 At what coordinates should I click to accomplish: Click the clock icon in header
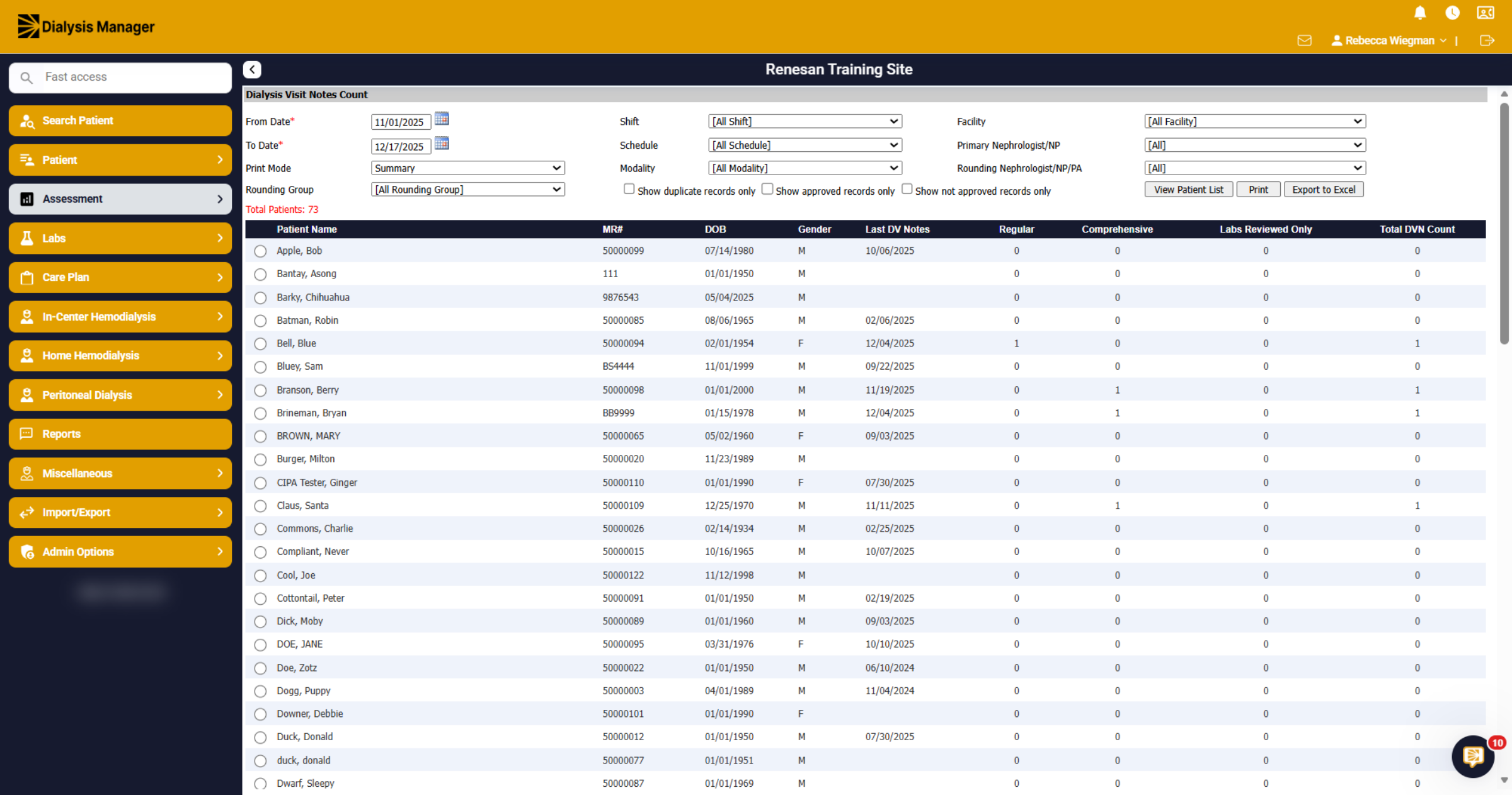click(x=1453, y=13)
